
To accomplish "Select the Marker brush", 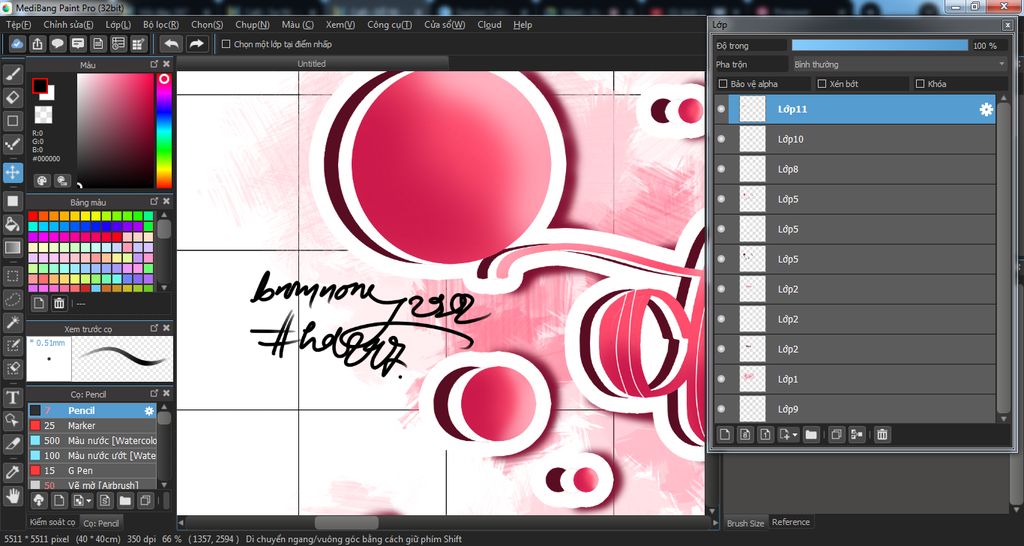I will (x=91, y=426).
